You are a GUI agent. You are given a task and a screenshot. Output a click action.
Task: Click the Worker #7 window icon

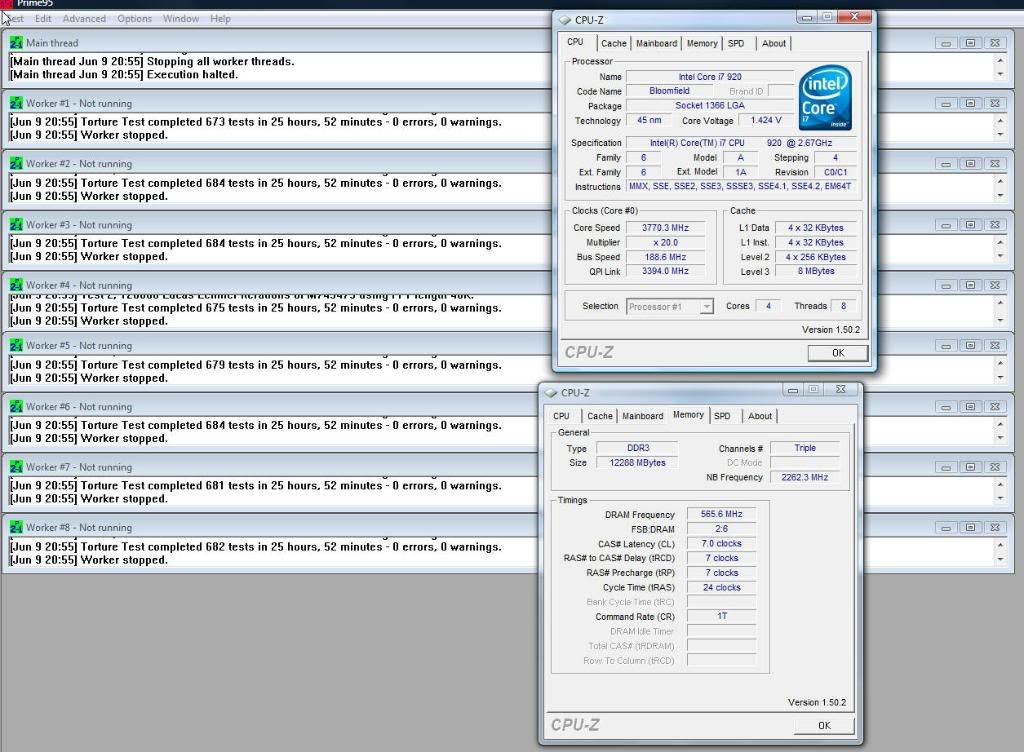(16, 467)
